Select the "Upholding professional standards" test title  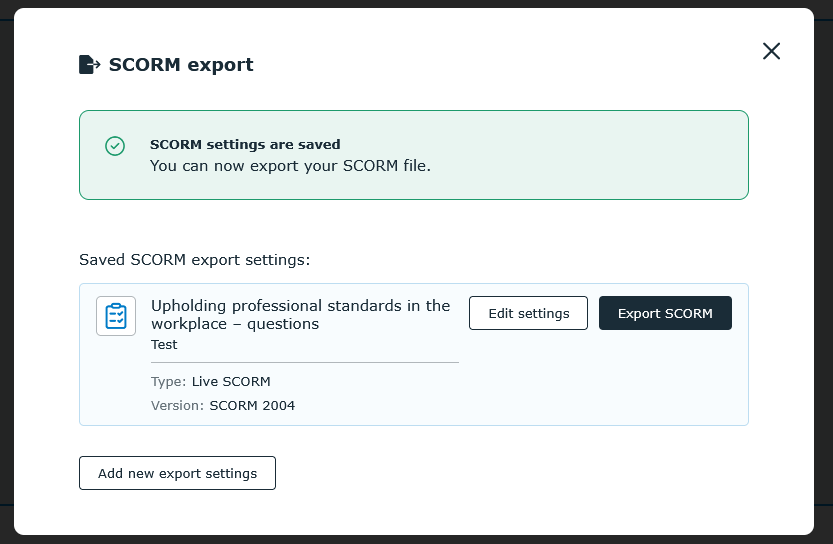(x=301, y=314)
